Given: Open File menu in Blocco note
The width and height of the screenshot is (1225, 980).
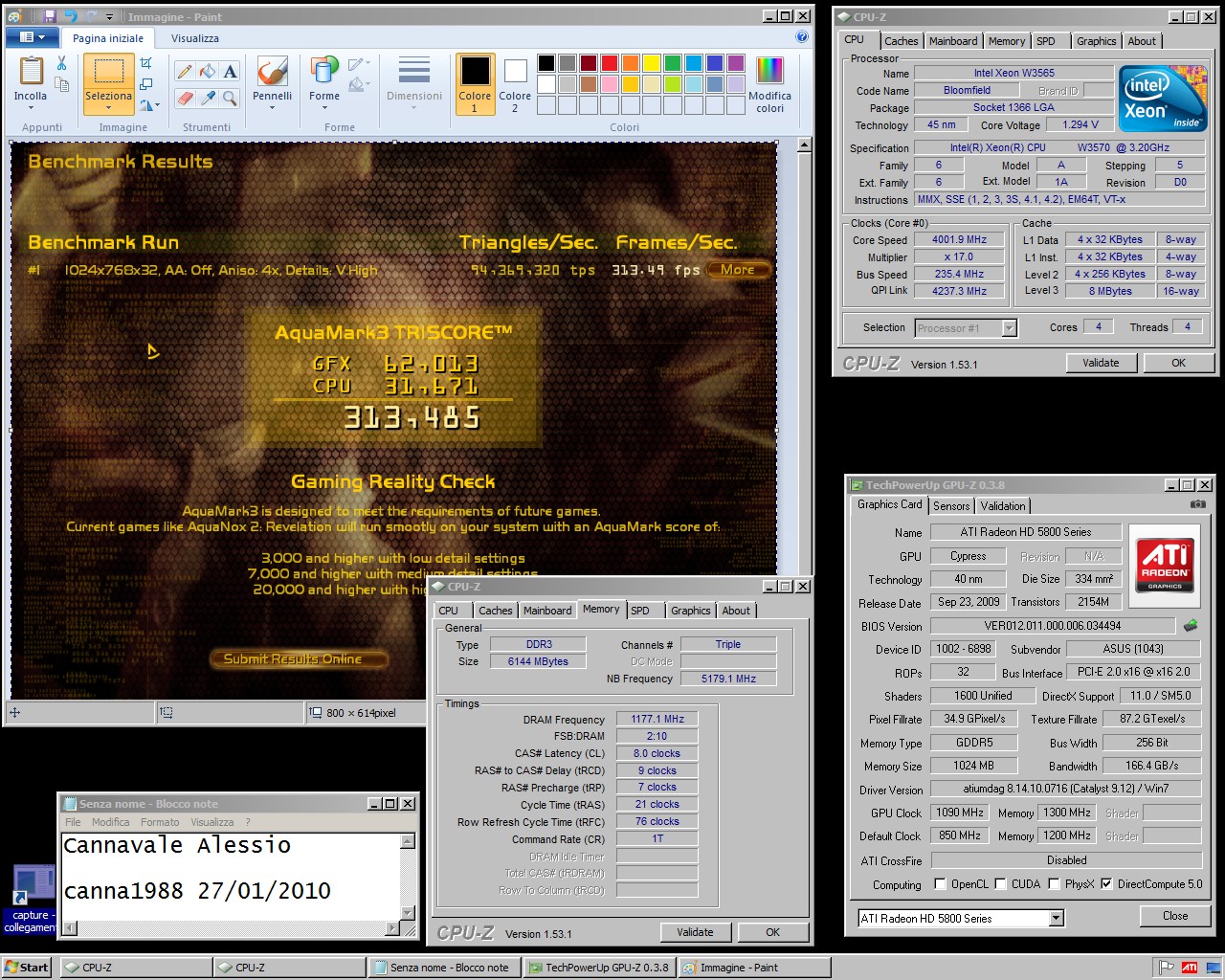Looking at the screenshot, I should 73,822.
